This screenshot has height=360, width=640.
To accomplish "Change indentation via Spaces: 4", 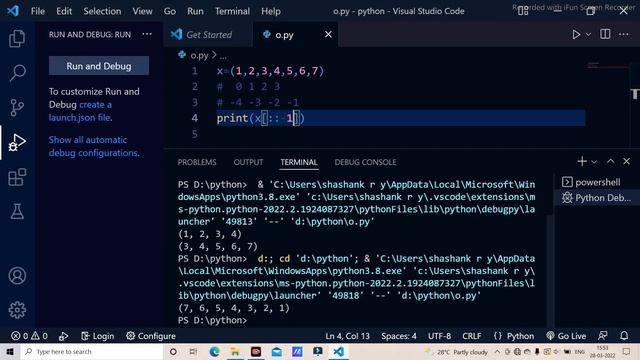I will [399, 336].
